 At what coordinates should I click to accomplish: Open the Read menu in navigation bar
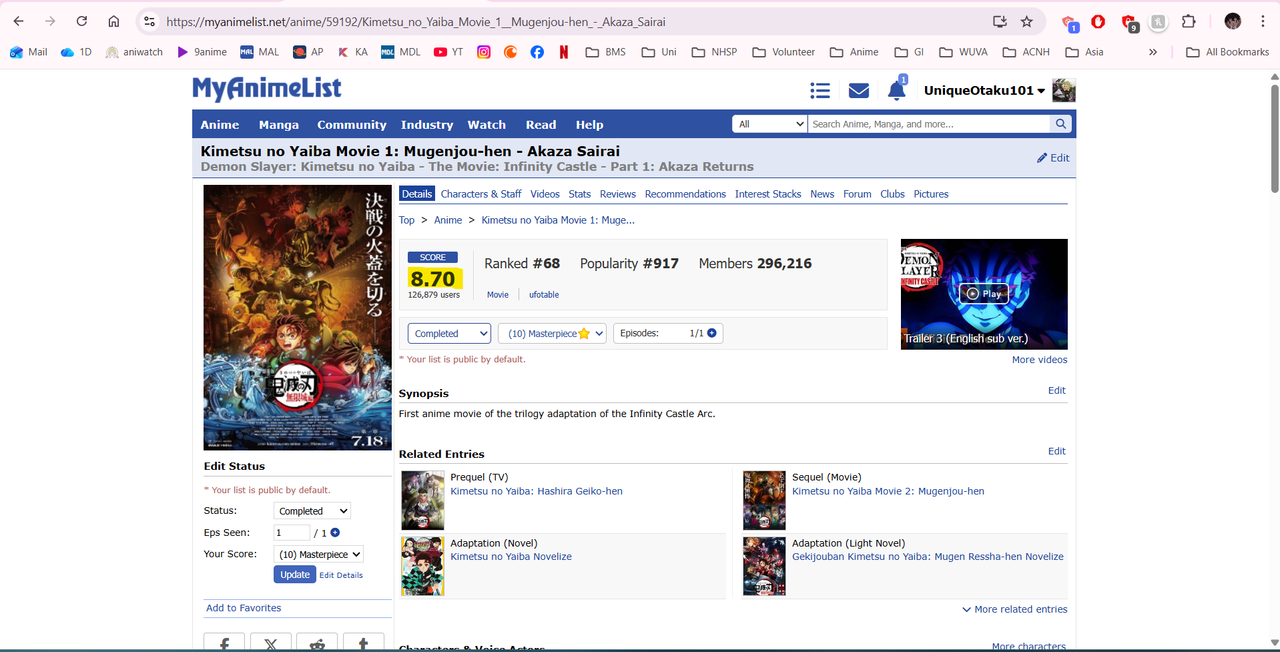541,125
